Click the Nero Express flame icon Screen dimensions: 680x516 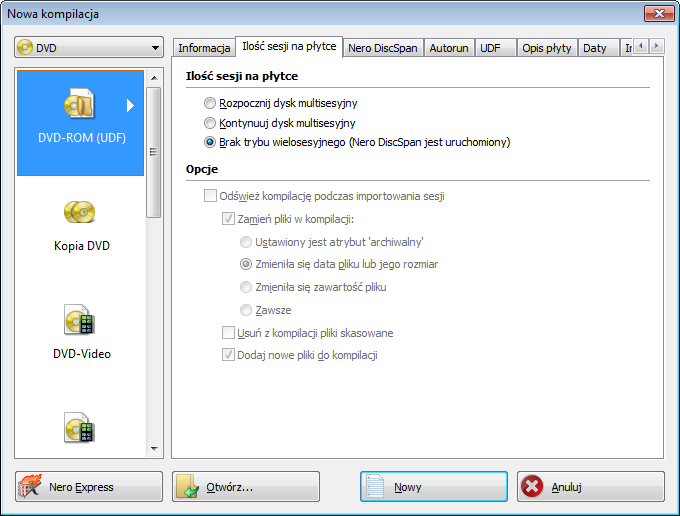pos(30,486)
